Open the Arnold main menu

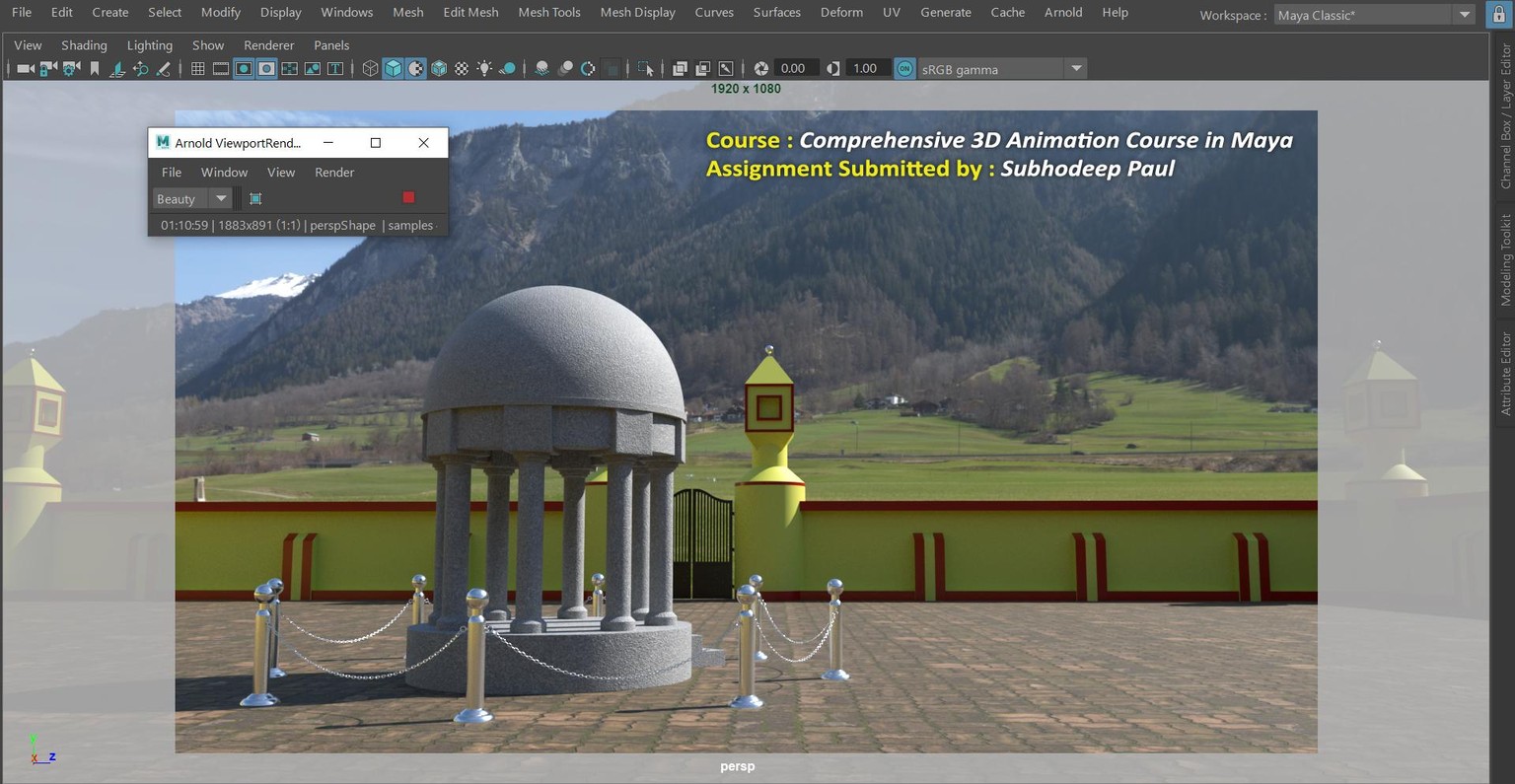click(1063, 12)
